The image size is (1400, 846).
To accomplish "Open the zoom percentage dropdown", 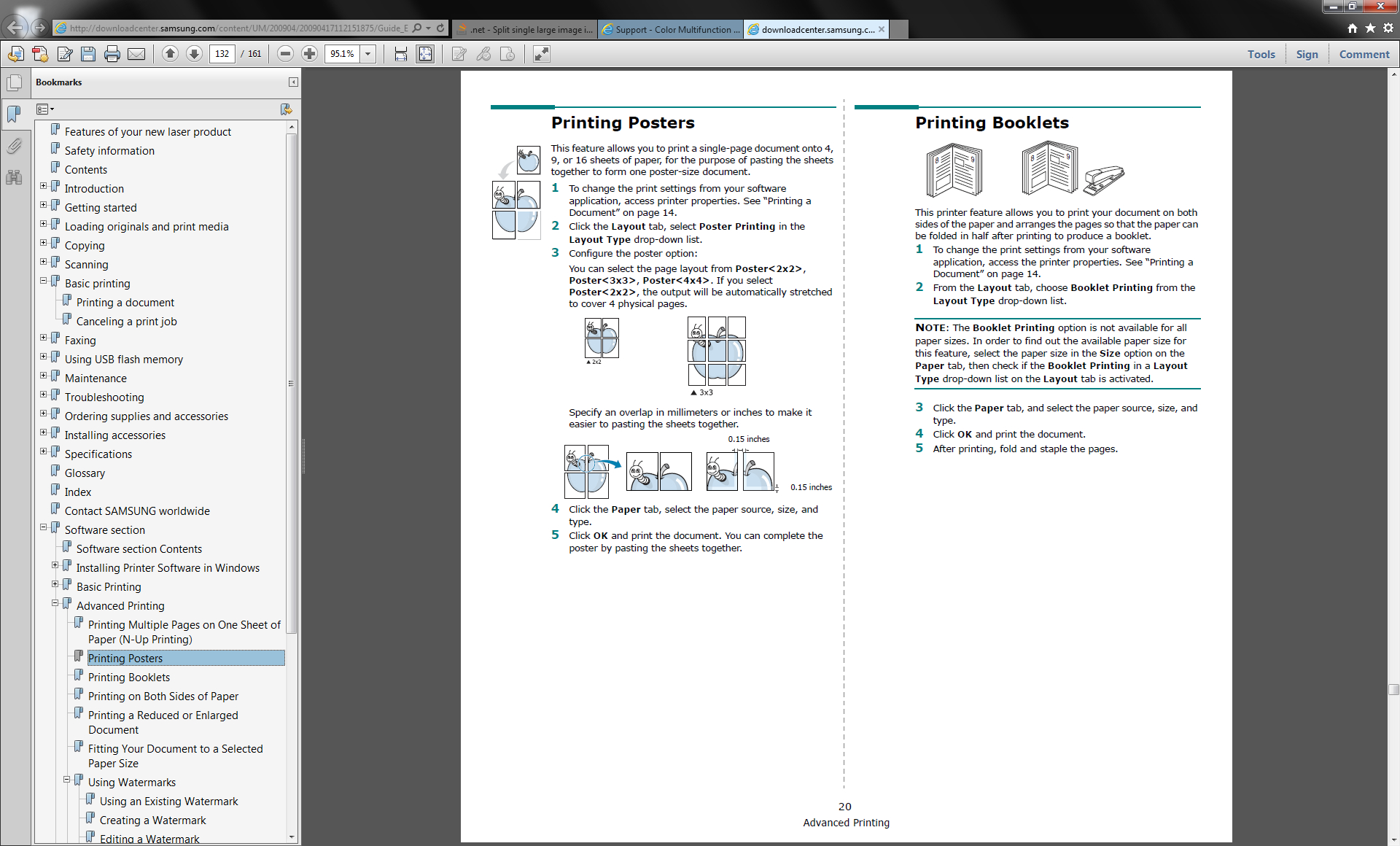I will pos(368,53).
